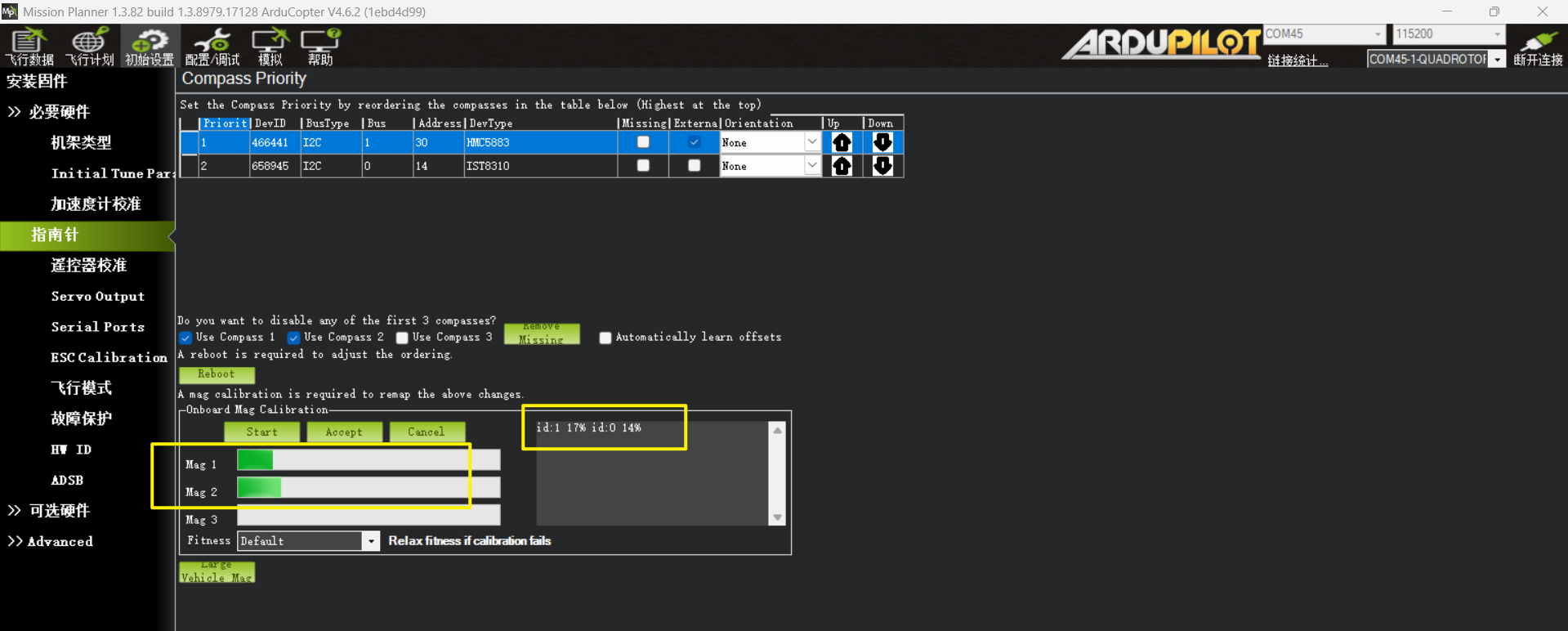
Task: Disable the Use Compass 1 checkbox
Action: click(x=186, y=338)
